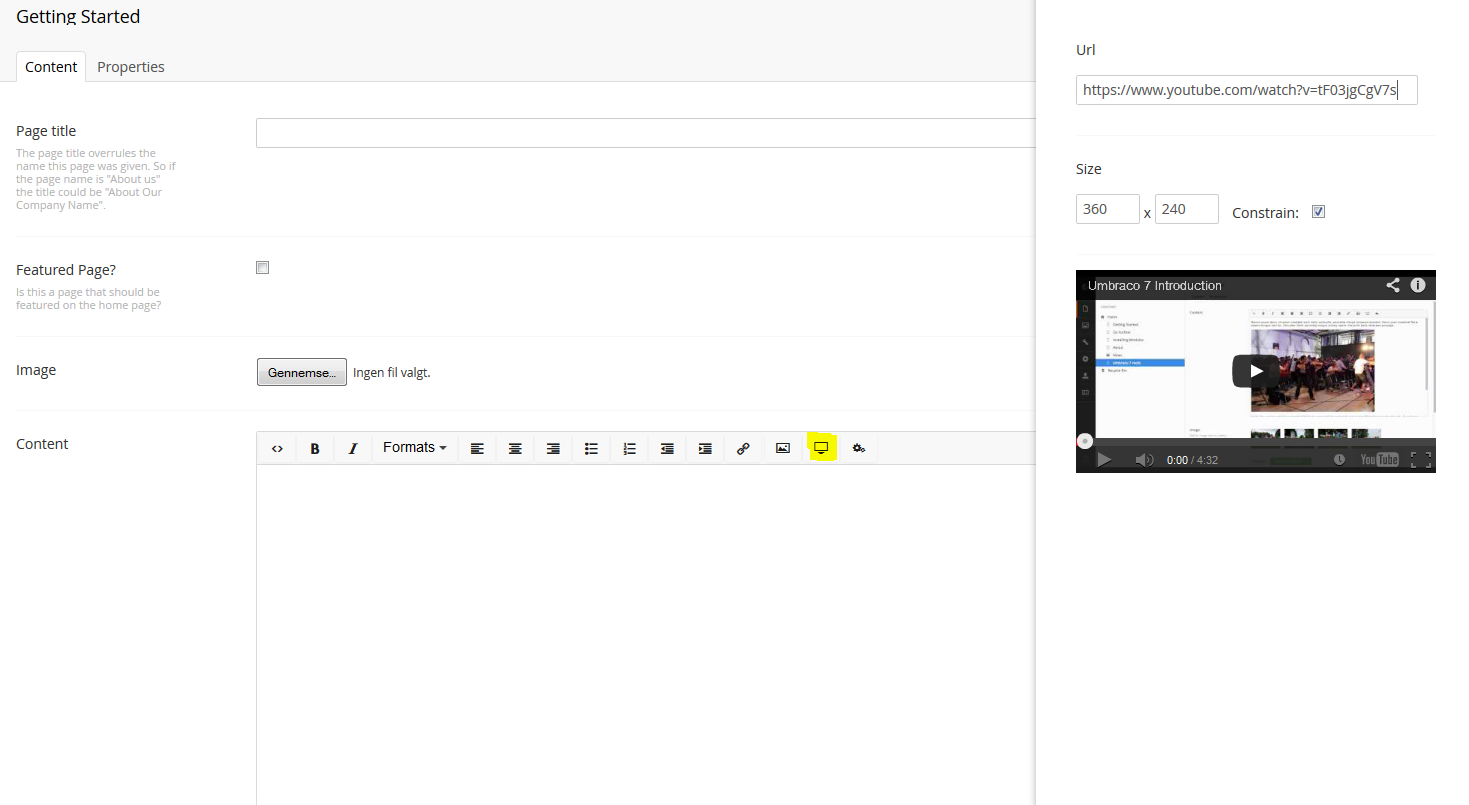Switch to the Content tab
Viewport: 1469px width, 805px height.
[x=51, y=67]
